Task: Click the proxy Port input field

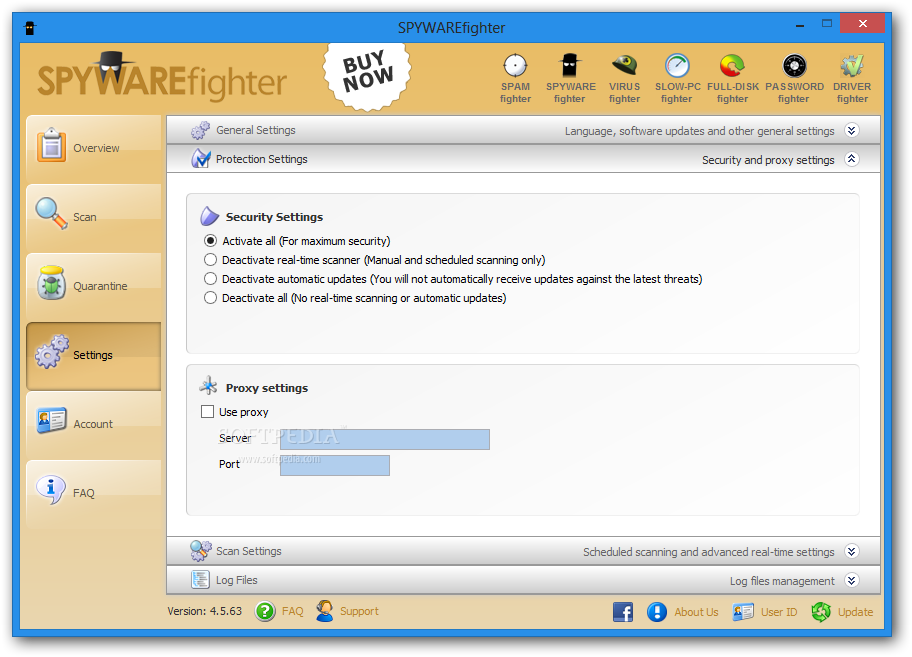Action: point(334,465)
